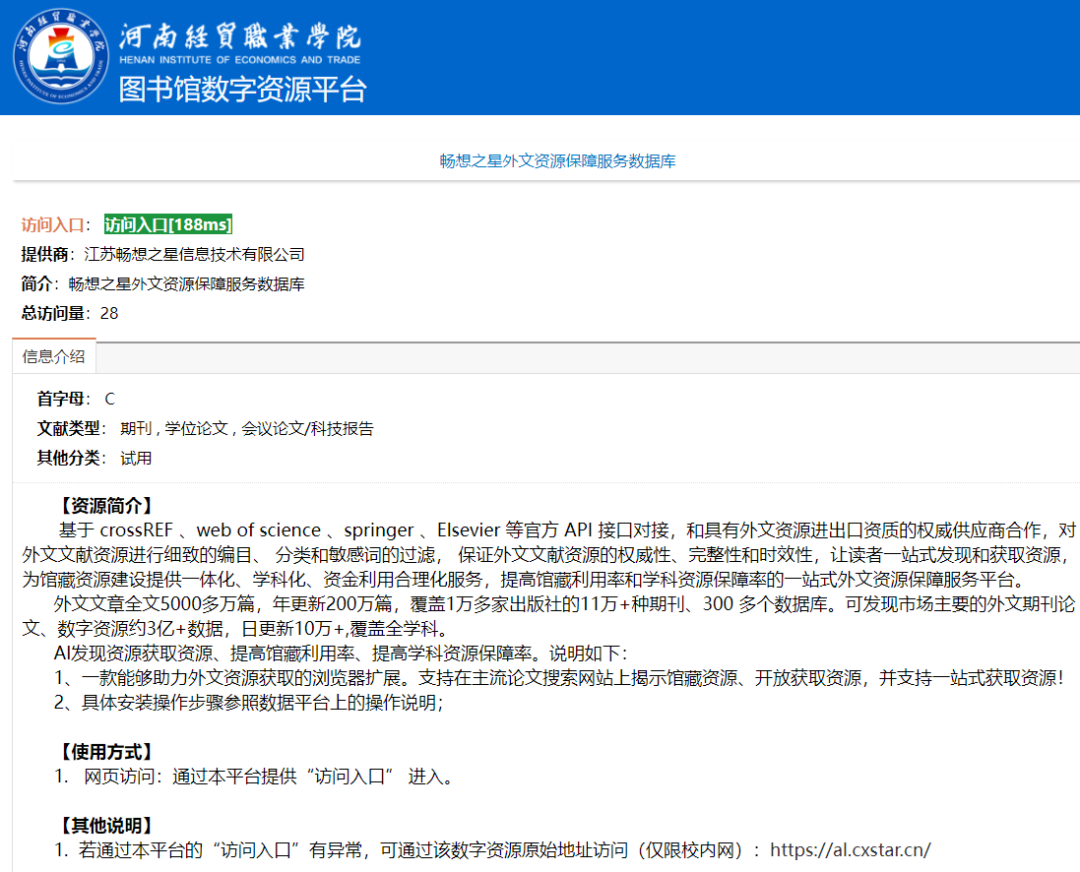
Task: Click the 【使用方式】 section heading
Action: [x=106, y=751]
